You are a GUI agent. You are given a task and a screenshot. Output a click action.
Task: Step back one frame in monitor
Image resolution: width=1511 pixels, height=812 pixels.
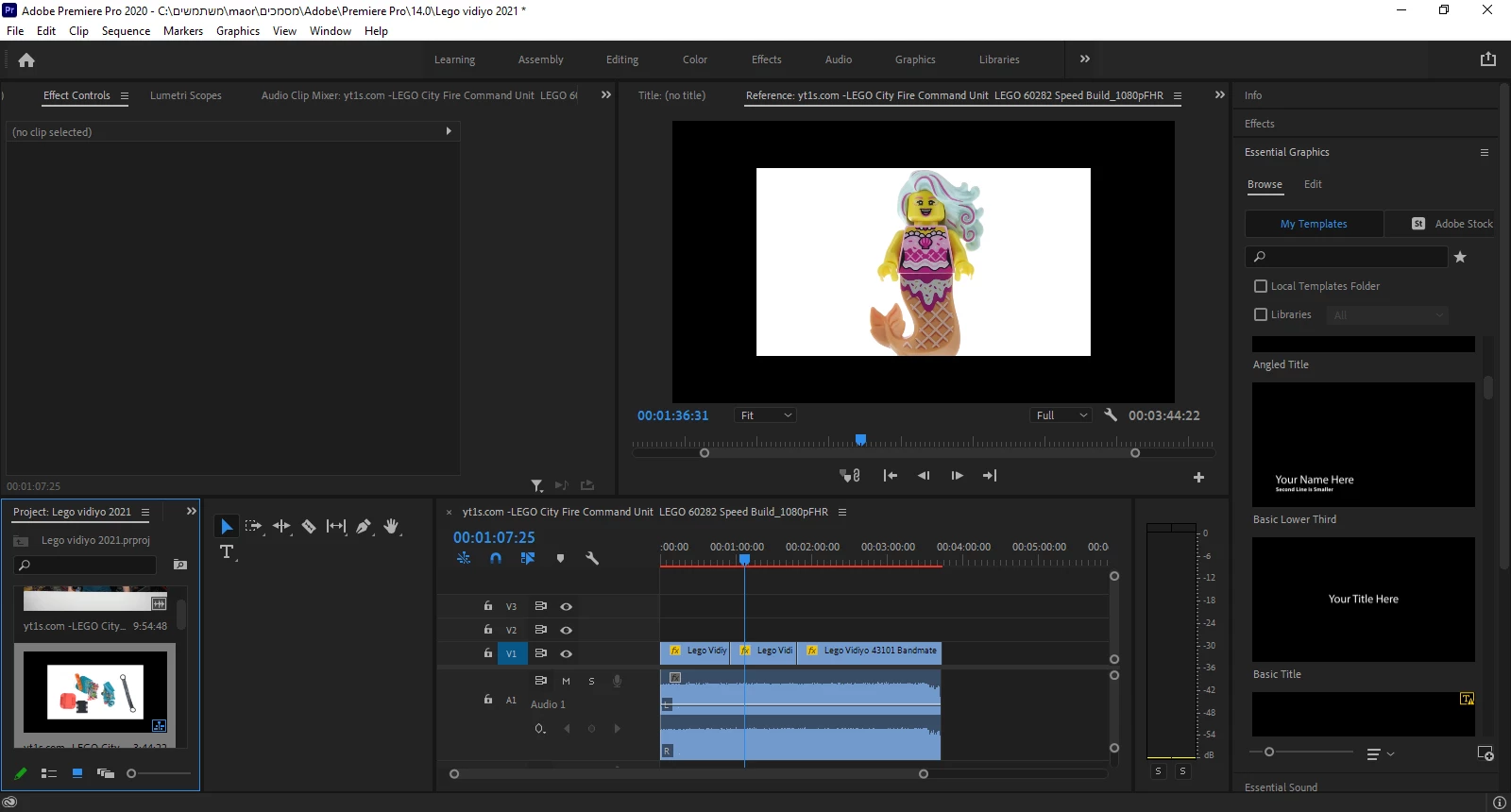coord(924,476)
